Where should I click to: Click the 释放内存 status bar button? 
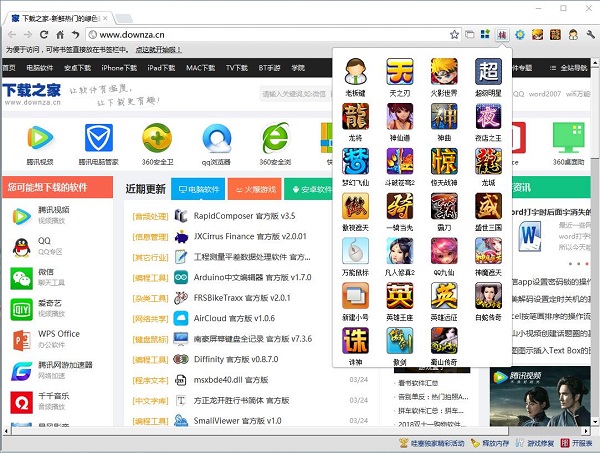coord(490,443)
